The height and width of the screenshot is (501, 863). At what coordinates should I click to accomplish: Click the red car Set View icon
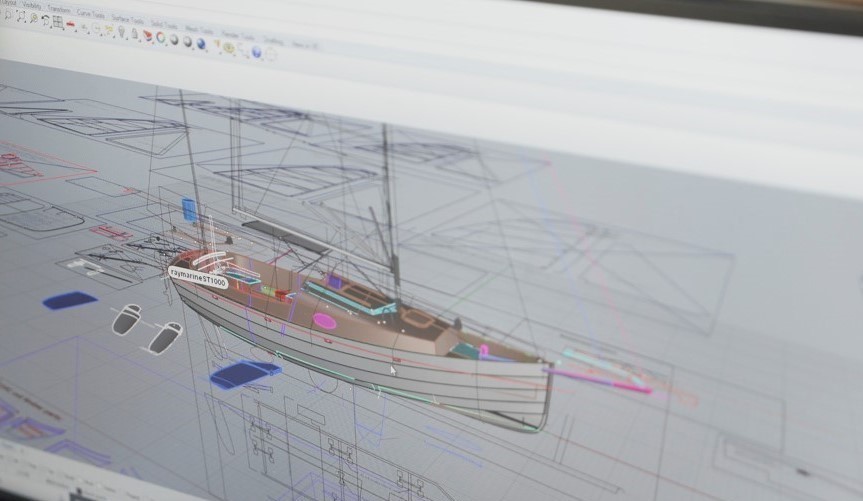[71, 25]
